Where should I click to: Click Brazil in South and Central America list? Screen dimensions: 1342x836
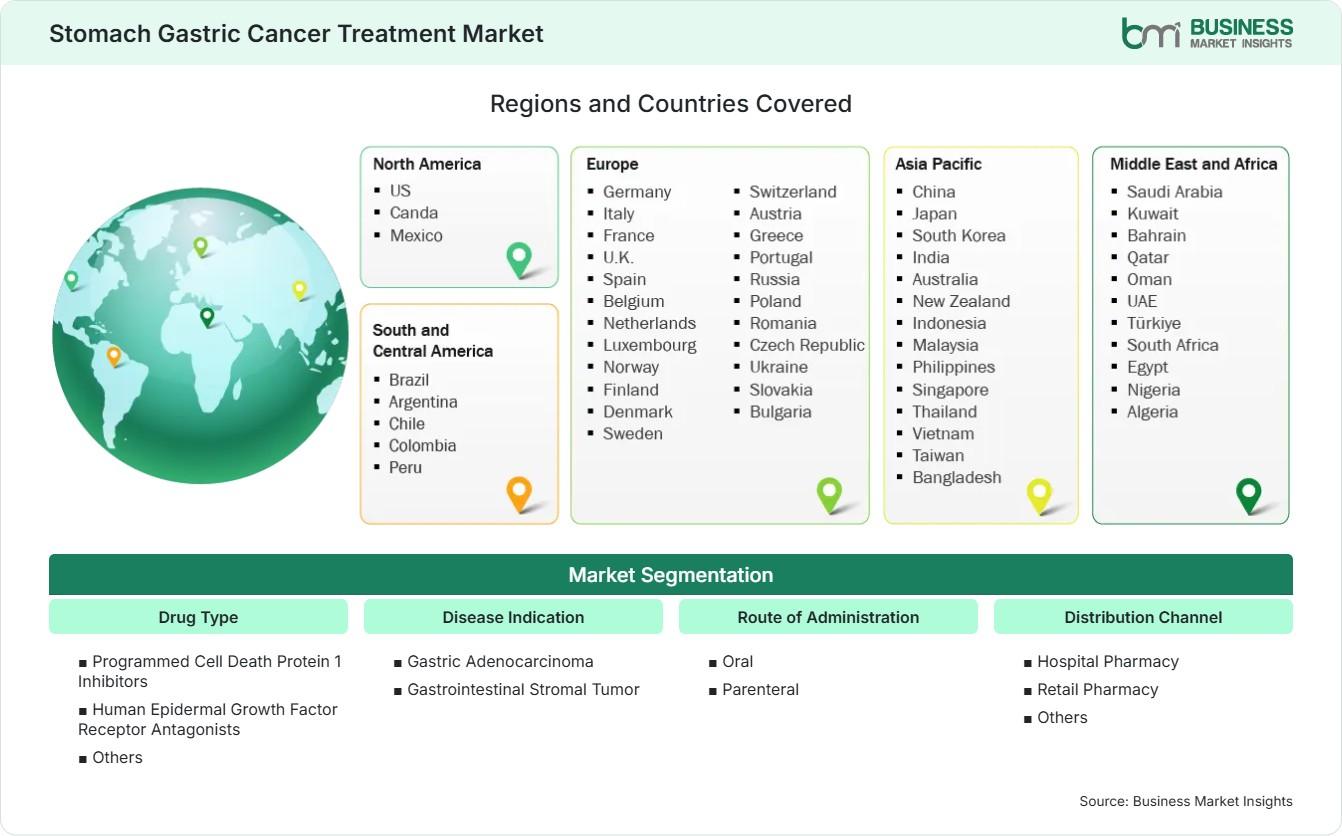coord(409,379)
